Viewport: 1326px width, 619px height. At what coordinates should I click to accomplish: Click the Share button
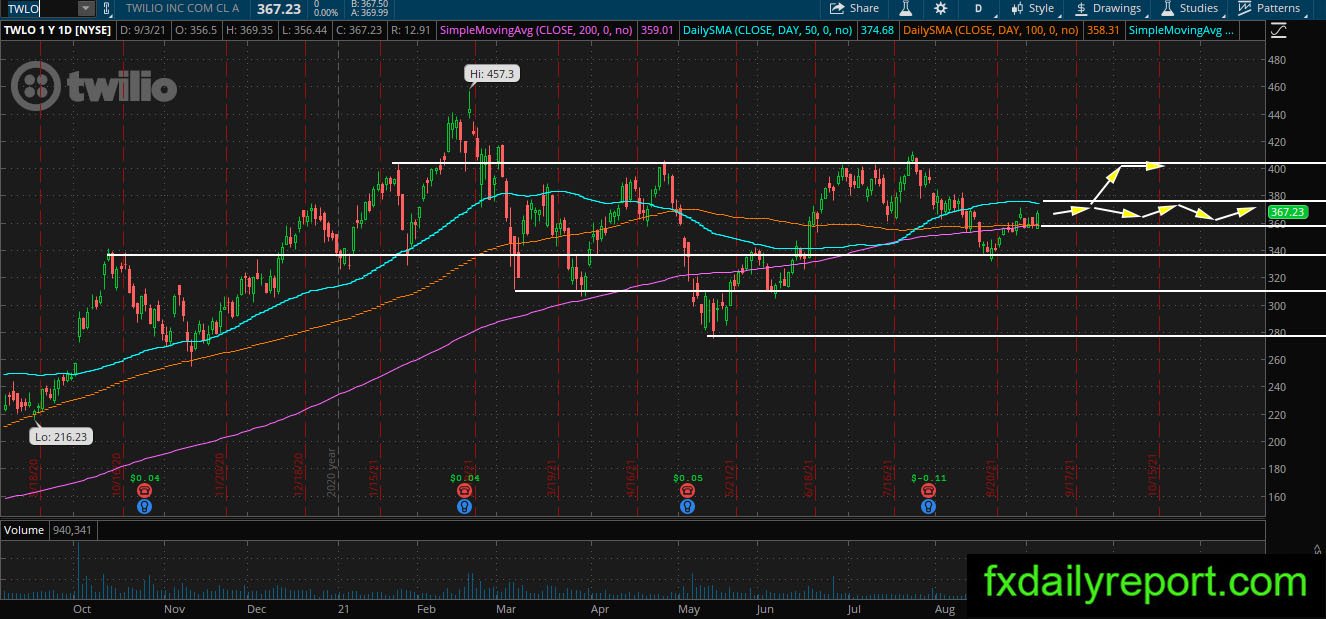(854, 8)
